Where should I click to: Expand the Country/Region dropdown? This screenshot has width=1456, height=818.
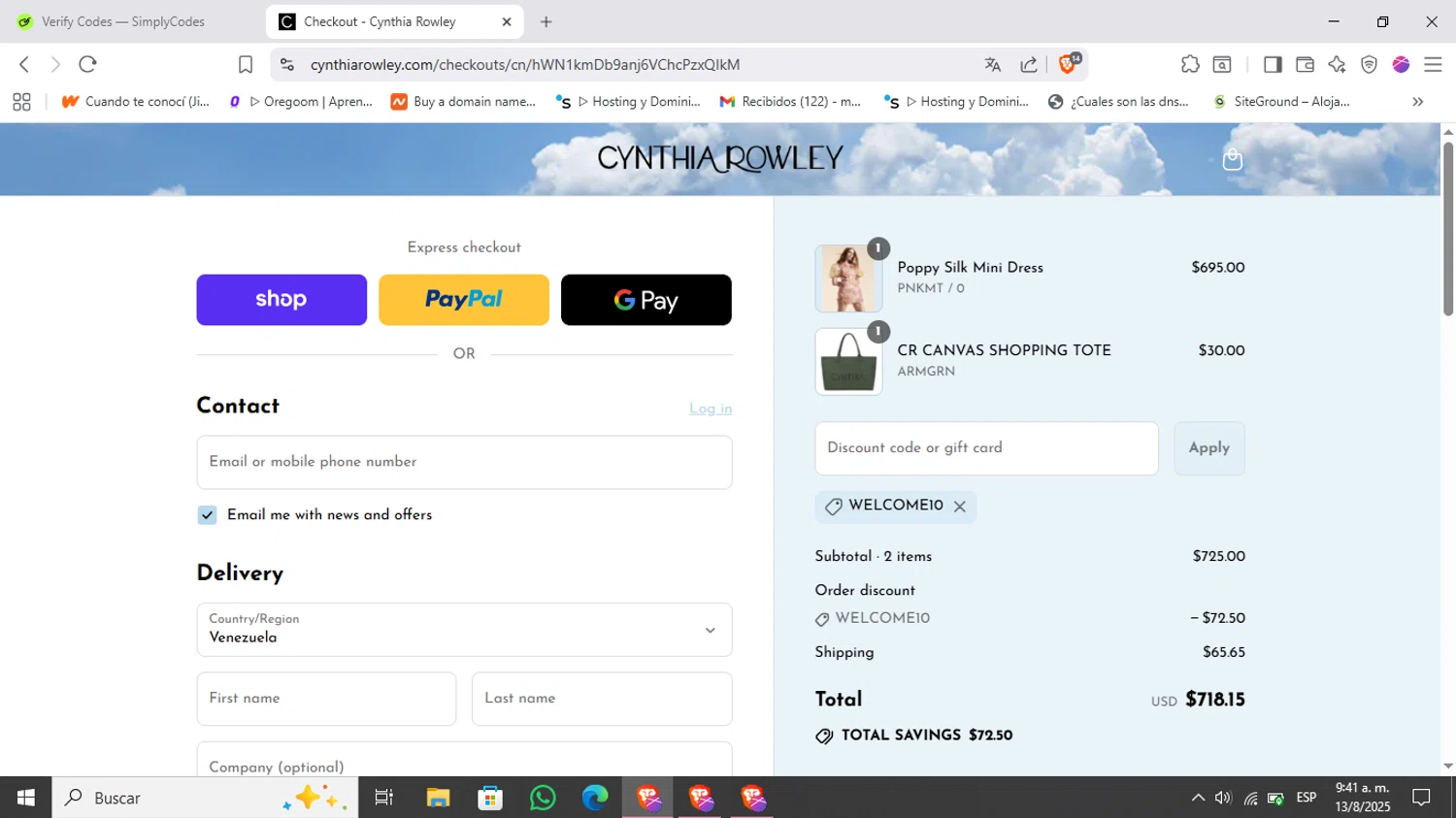[464, 630]
